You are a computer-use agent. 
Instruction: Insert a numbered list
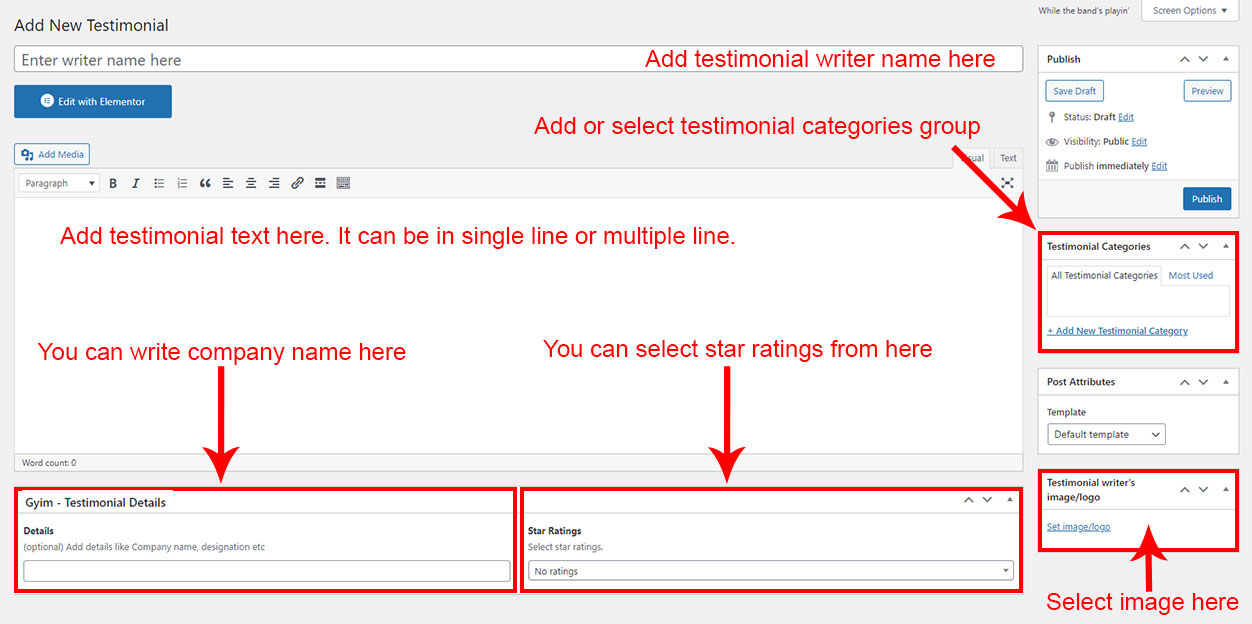[x=182, y=184]
